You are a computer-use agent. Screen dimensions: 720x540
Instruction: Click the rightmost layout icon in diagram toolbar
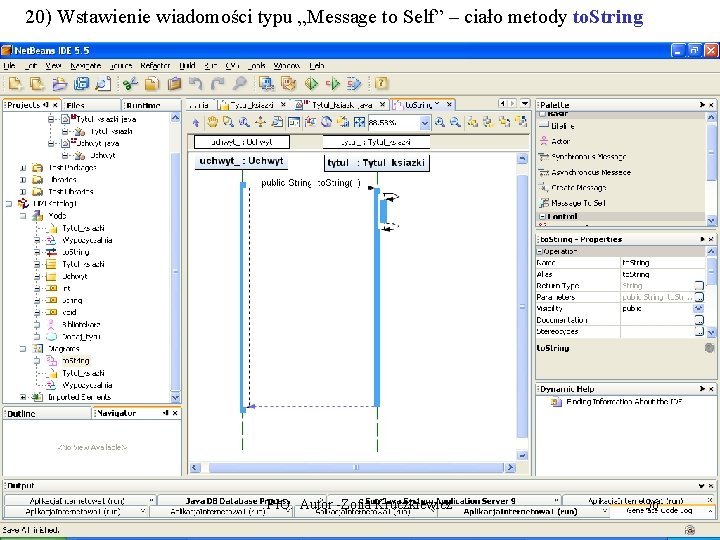point(521,122)
